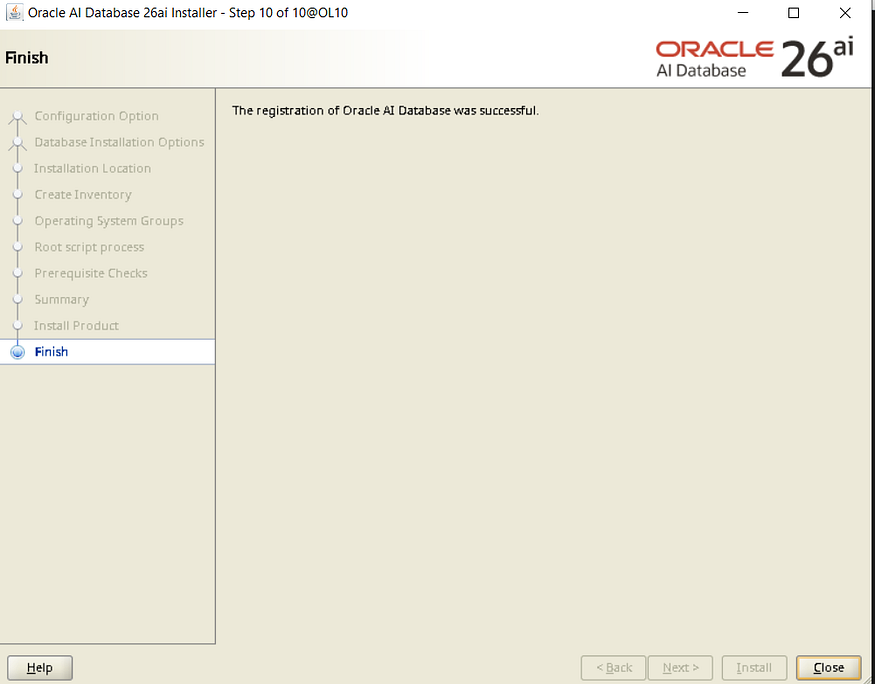Click the disabled Next button
Screen dimensions: 875x684
pos(680,668)
